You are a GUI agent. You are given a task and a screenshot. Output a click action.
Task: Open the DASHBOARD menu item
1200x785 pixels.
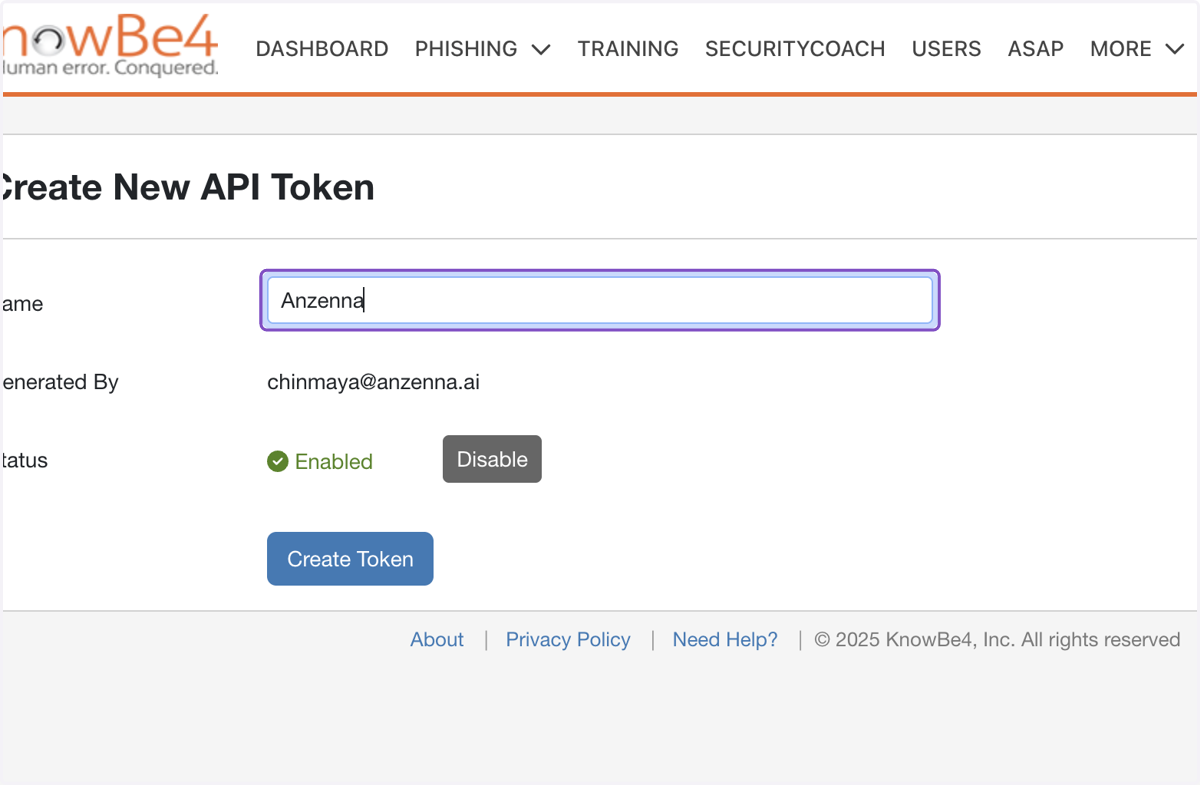(x=322, y=49)
